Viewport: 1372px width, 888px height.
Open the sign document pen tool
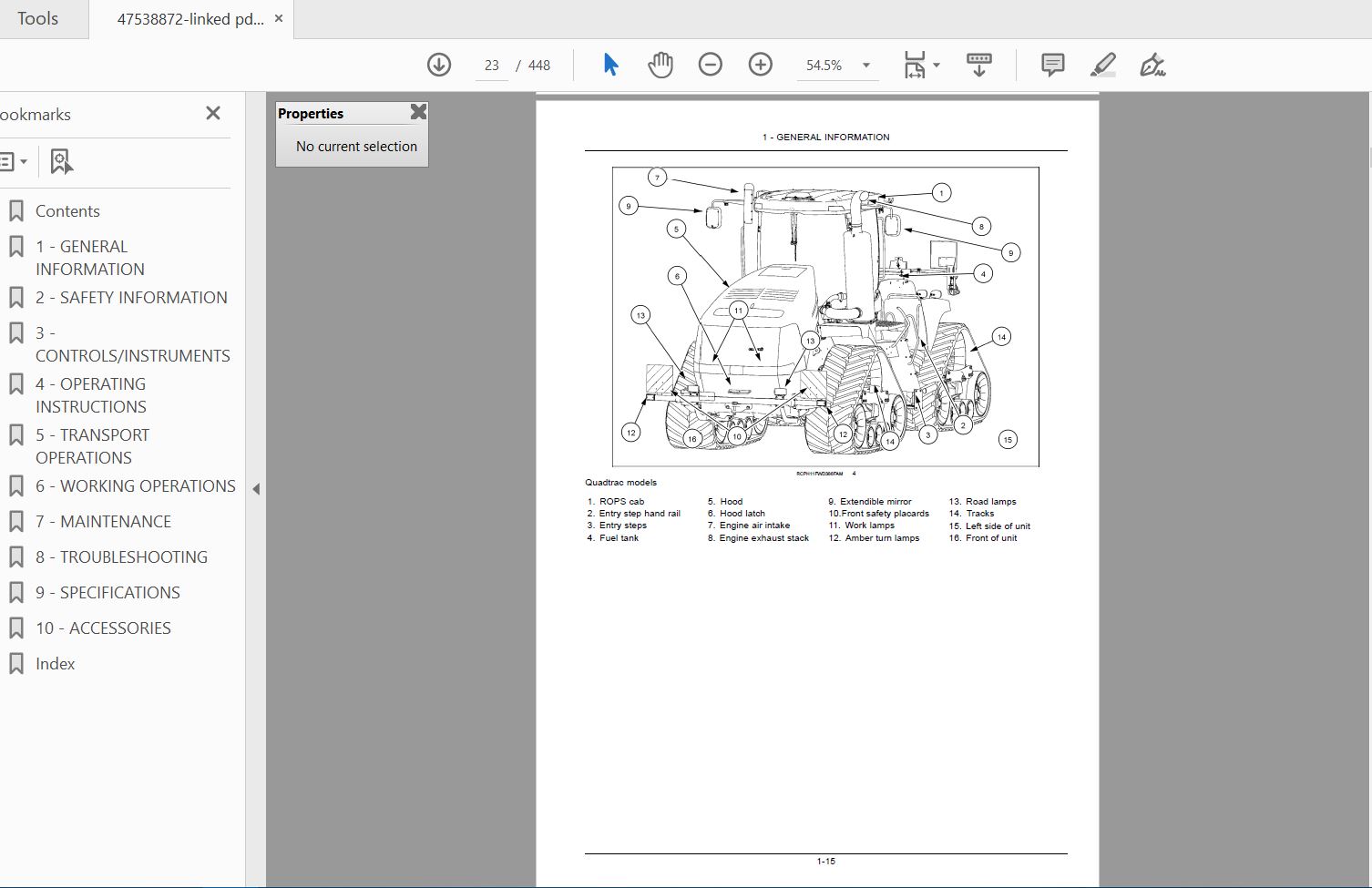[x=1152, y=65]
